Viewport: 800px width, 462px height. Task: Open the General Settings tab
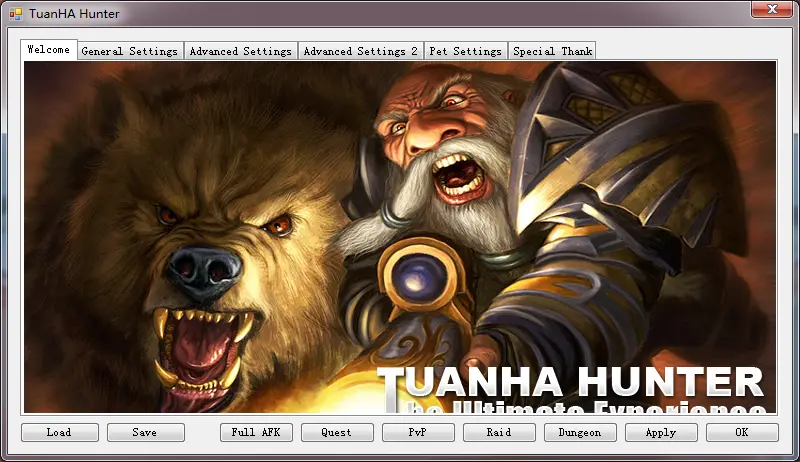[x=130, y=51]
